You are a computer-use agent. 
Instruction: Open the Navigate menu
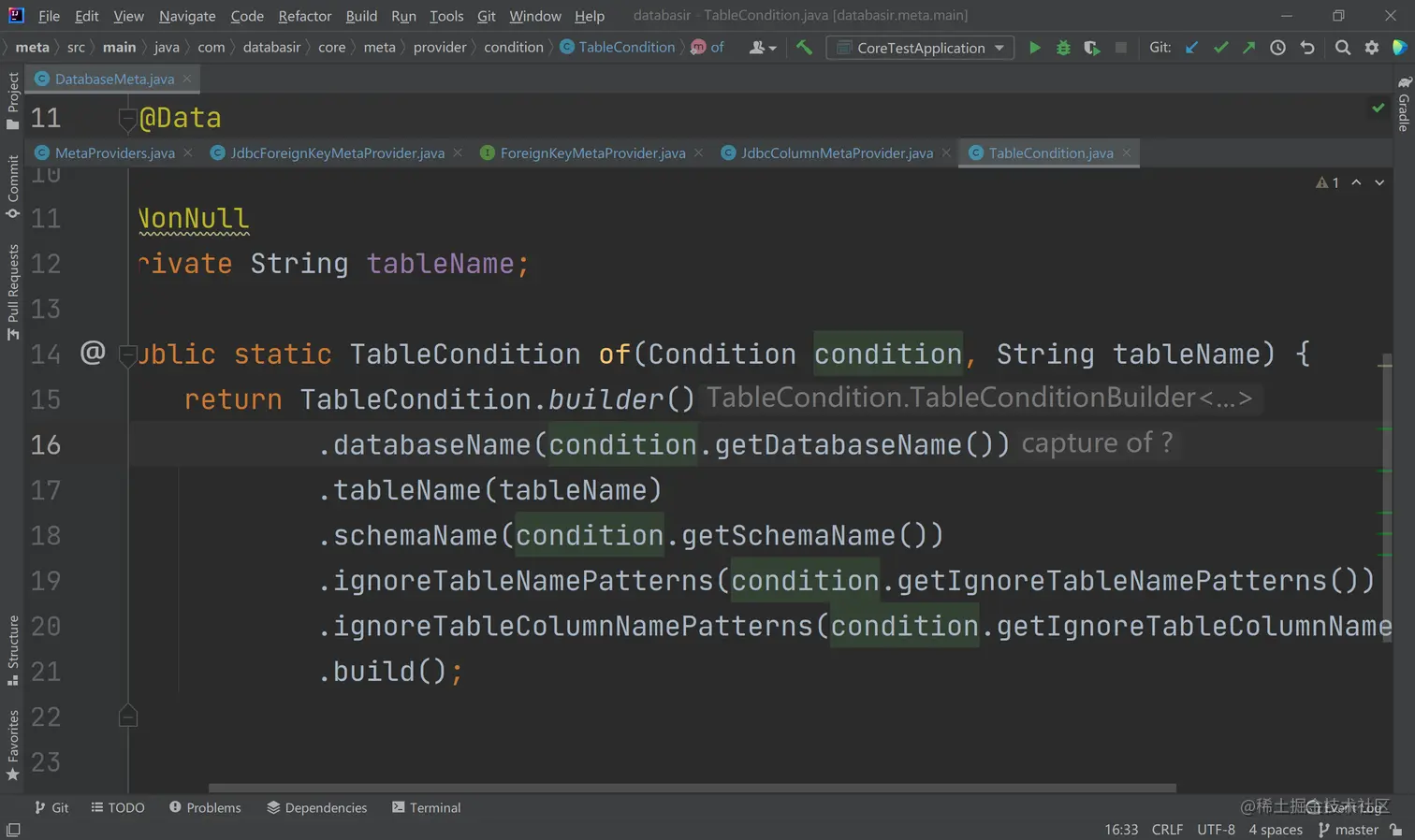tap(187, 16)
